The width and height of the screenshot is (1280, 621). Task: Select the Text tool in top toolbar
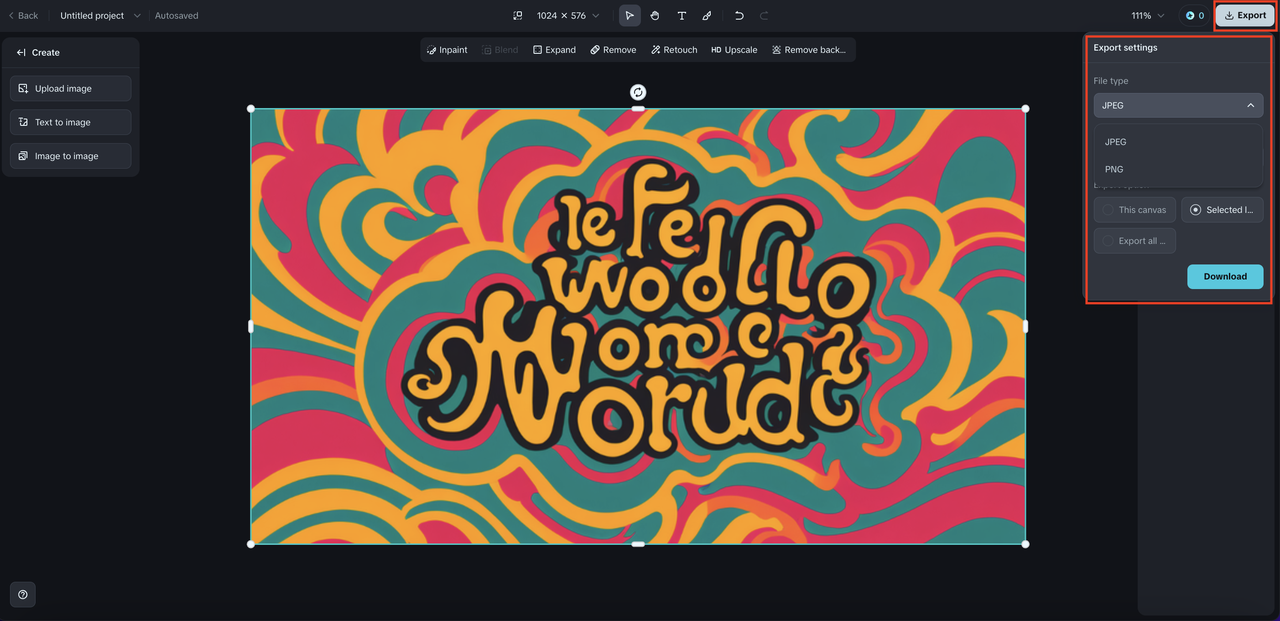(x=682, y=16)
